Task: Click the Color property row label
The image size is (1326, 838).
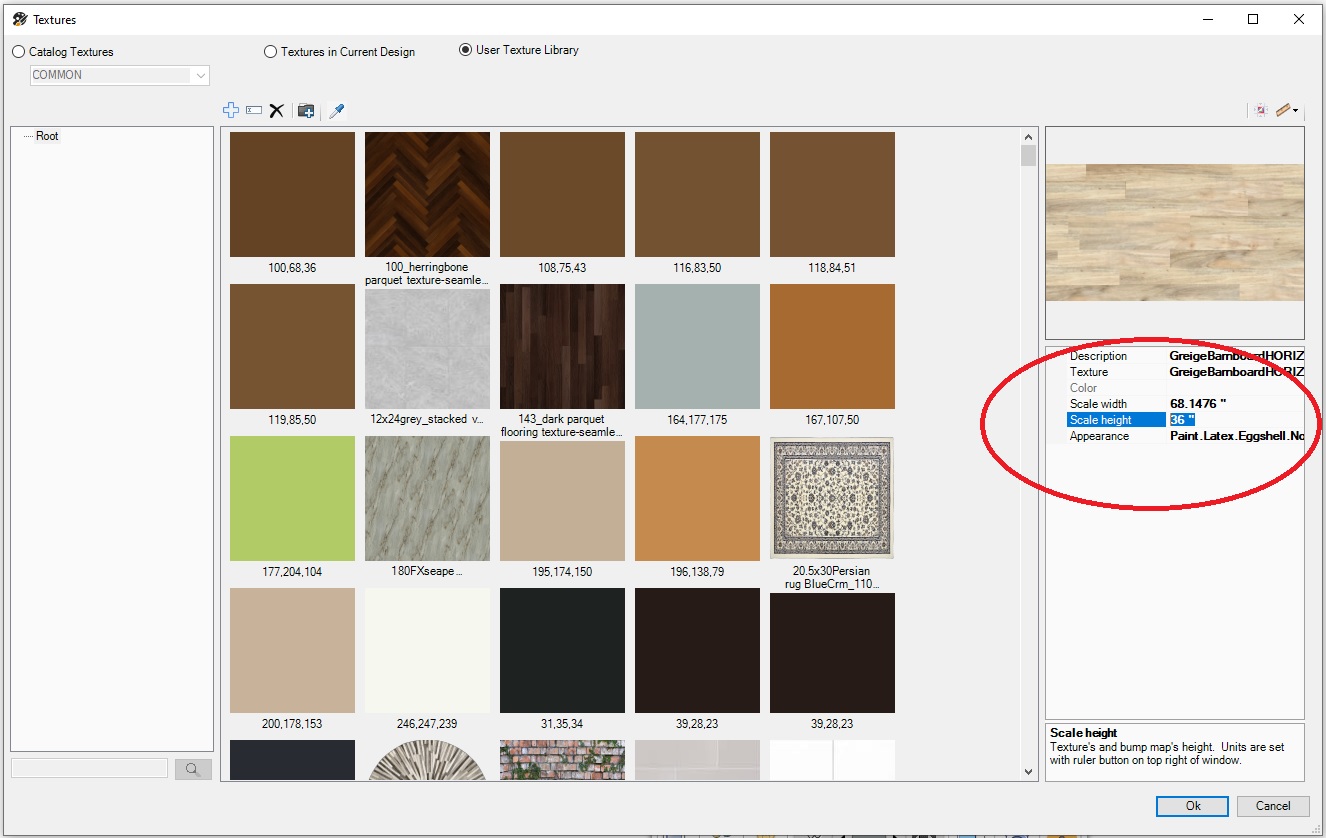Action: click(x=1083, y=388)
